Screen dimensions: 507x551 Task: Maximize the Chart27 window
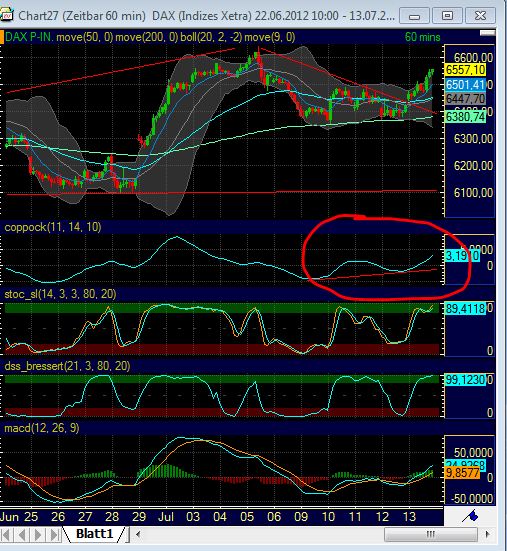pyautogui.click(x=447, y=16)
